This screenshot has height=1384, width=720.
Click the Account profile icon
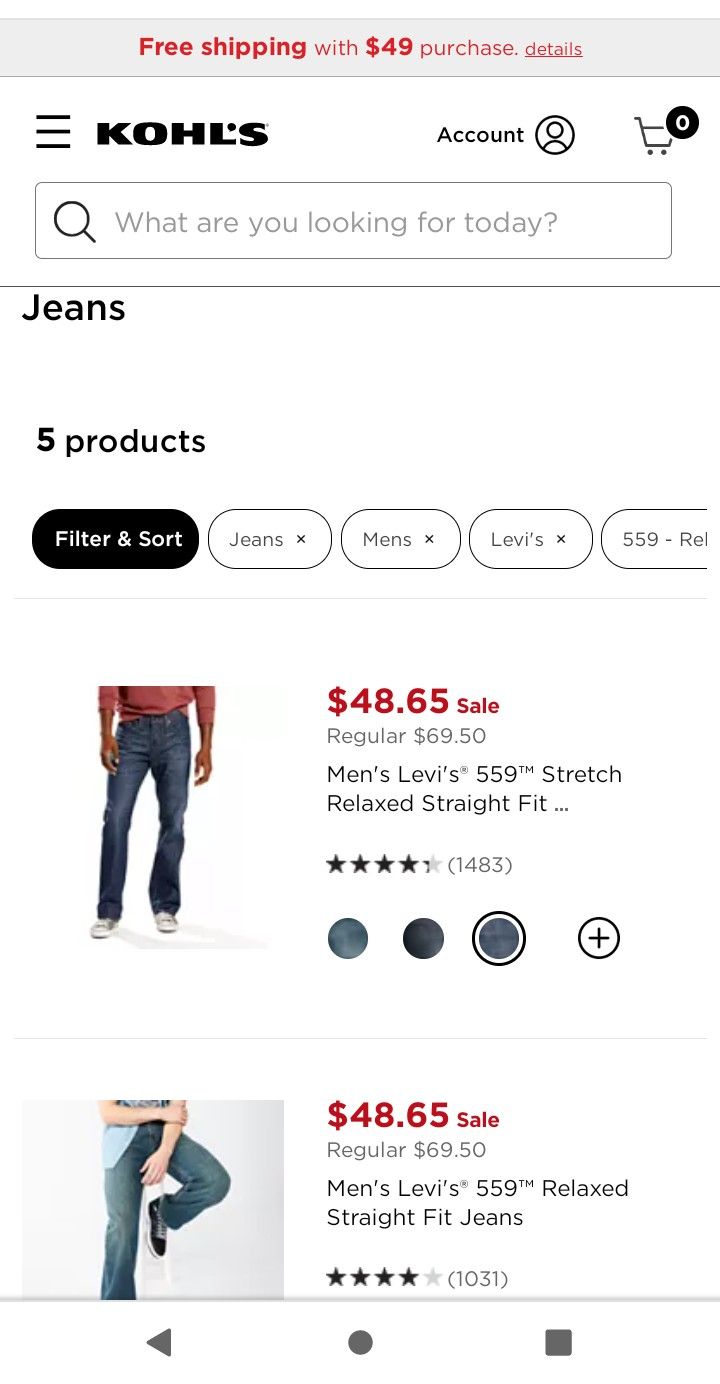tap(557, 134)
